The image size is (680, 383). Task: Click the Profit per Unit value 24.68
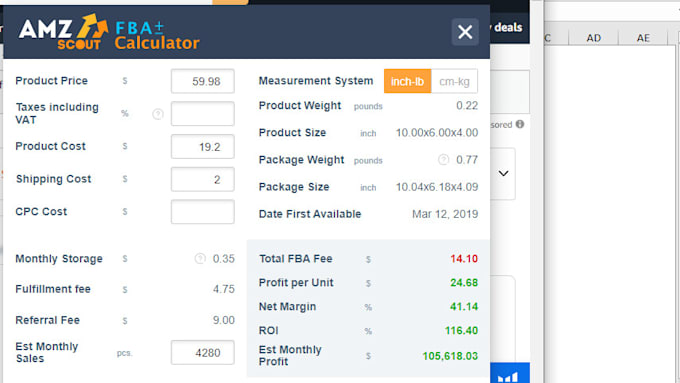click(x=464, y=283)
